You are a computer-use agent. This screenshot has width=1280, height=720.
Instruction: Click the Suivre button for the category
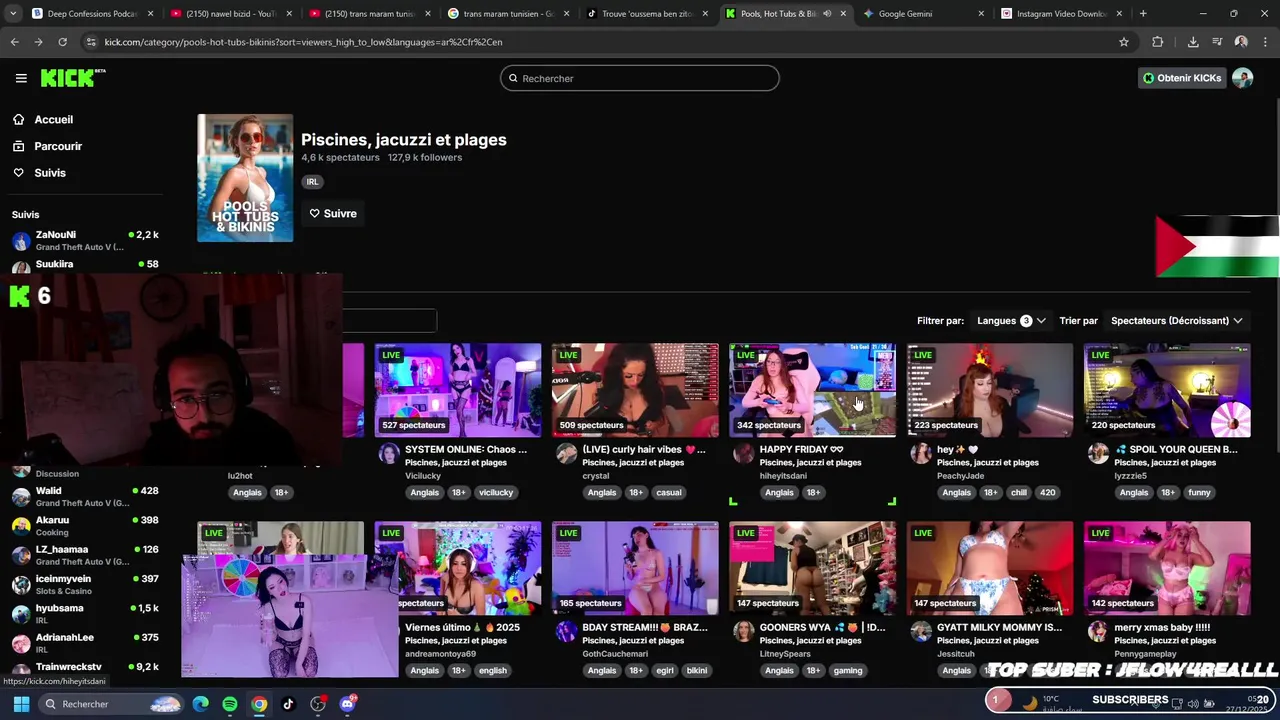tap(333, 213)
